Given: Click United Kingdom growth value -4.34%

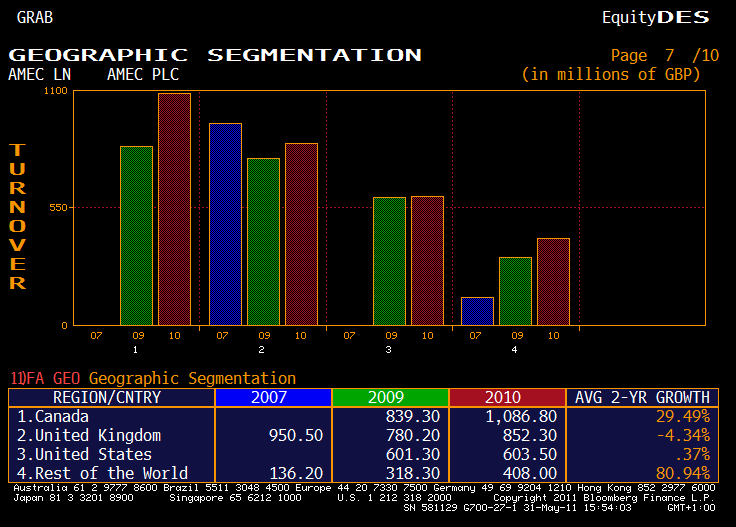Looking at the screenshot, I should (683, 435).
